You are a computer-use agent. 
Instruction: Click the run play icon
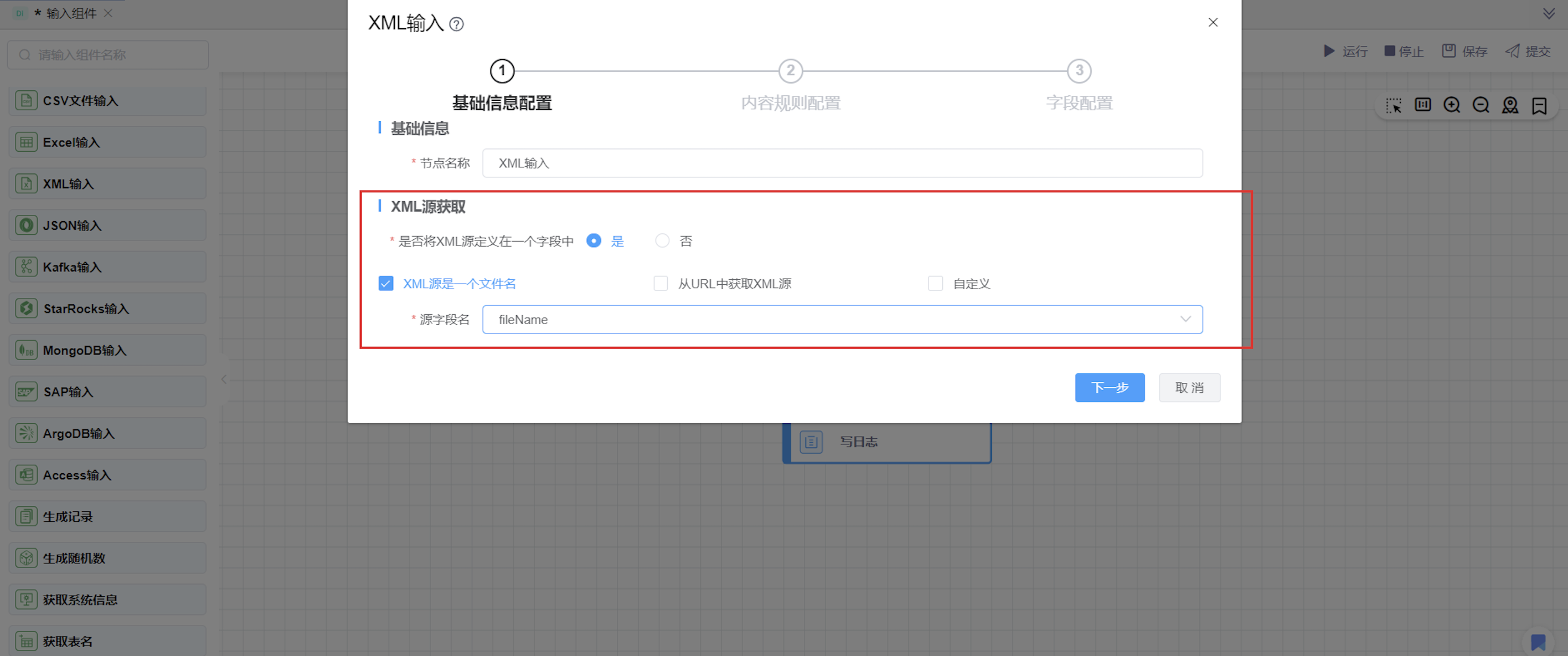pos(1329,51)
